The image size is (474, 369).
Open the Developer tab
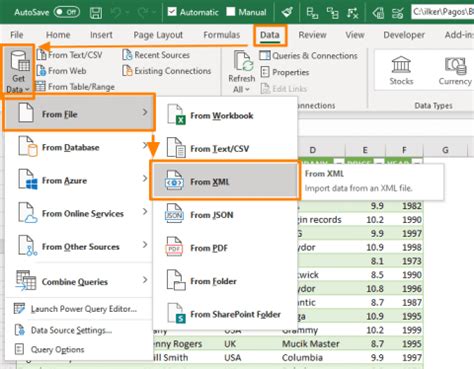[x=404, y=35]
